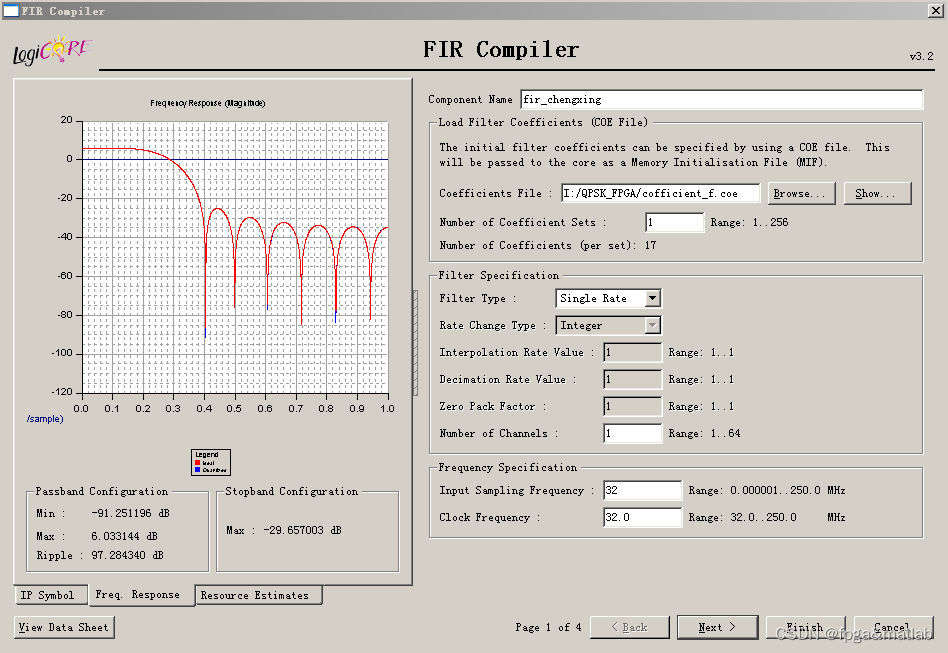Click the 'Range: 1..256' label
This screenshot has height=653, width=948.
749,223
